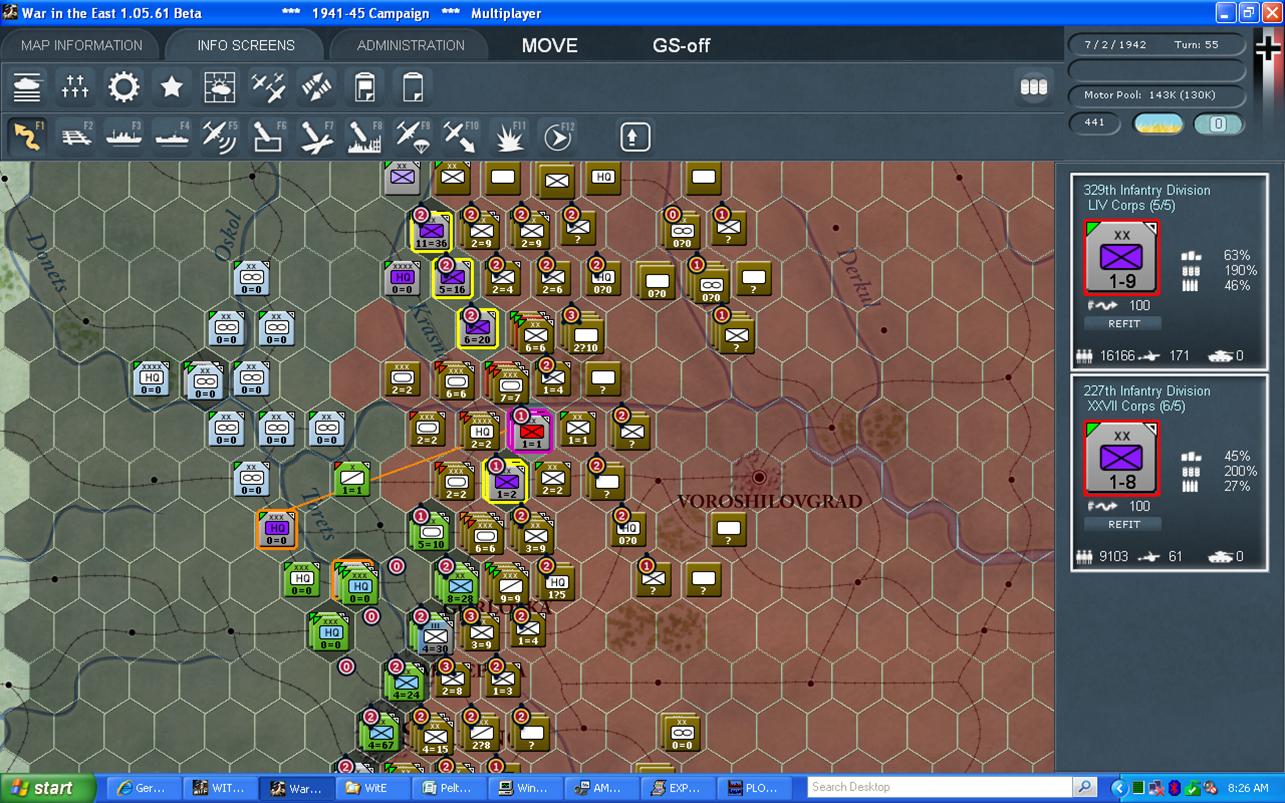Select the purple HQ with orange border

276,530
